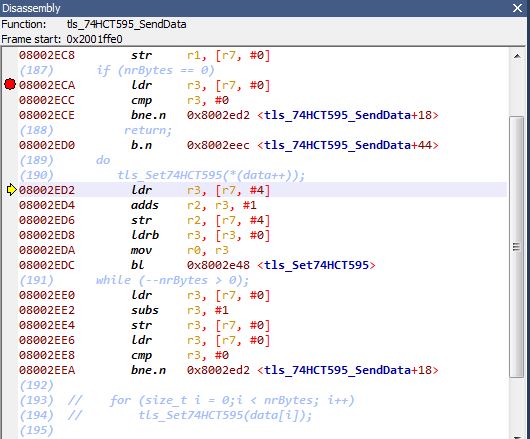Select the address 08002EC8 line
The width and height of the screenshot is (530, 439).
click(x=263, y=55)
